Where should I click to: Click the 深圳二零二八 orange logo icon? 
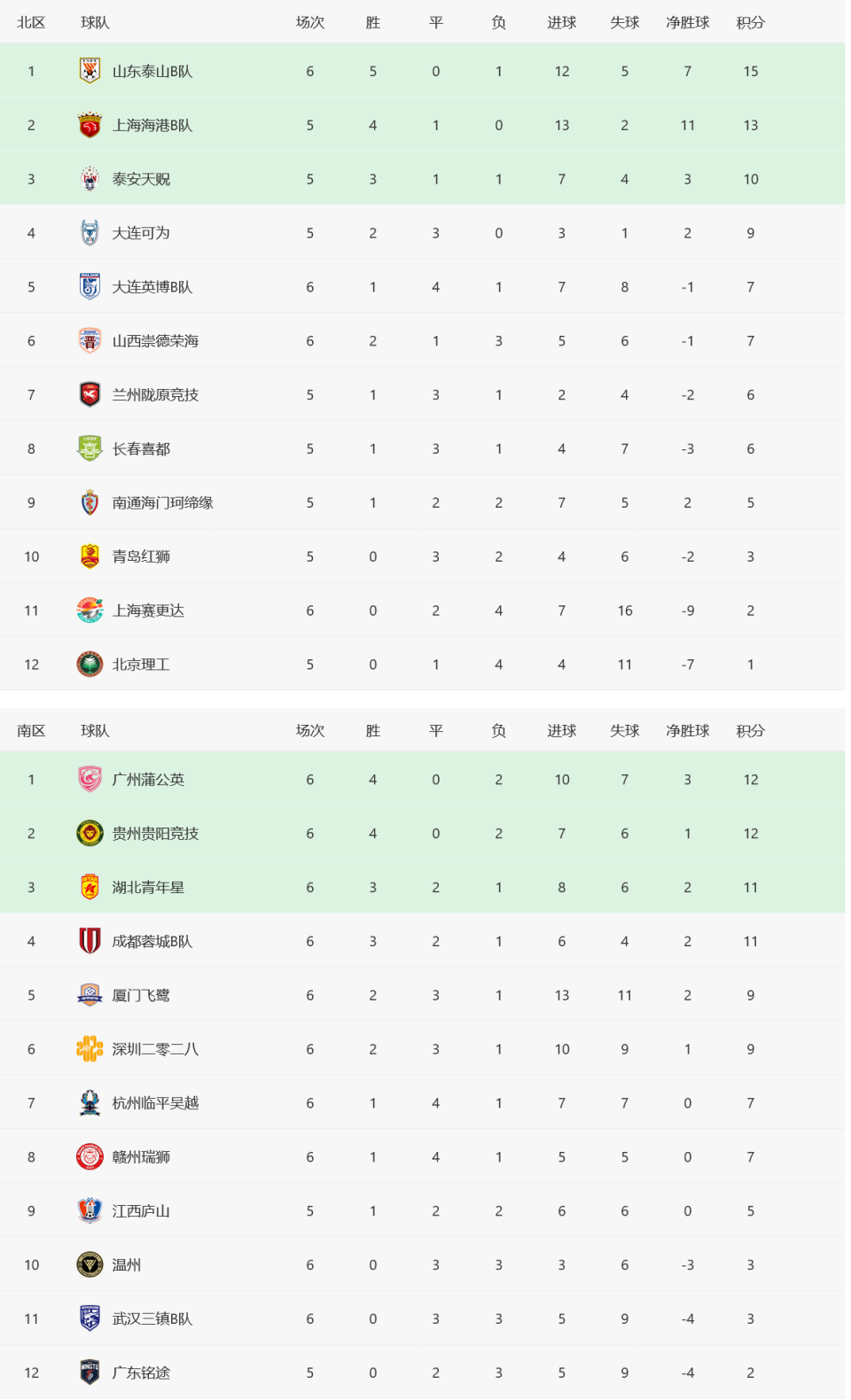(x=90, y=1049)
